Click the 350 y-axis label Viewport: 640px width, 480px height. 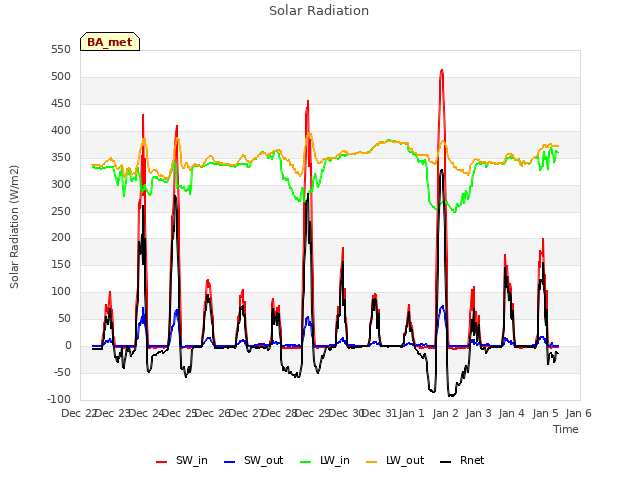pyautogui.click(x=61, y=158)
